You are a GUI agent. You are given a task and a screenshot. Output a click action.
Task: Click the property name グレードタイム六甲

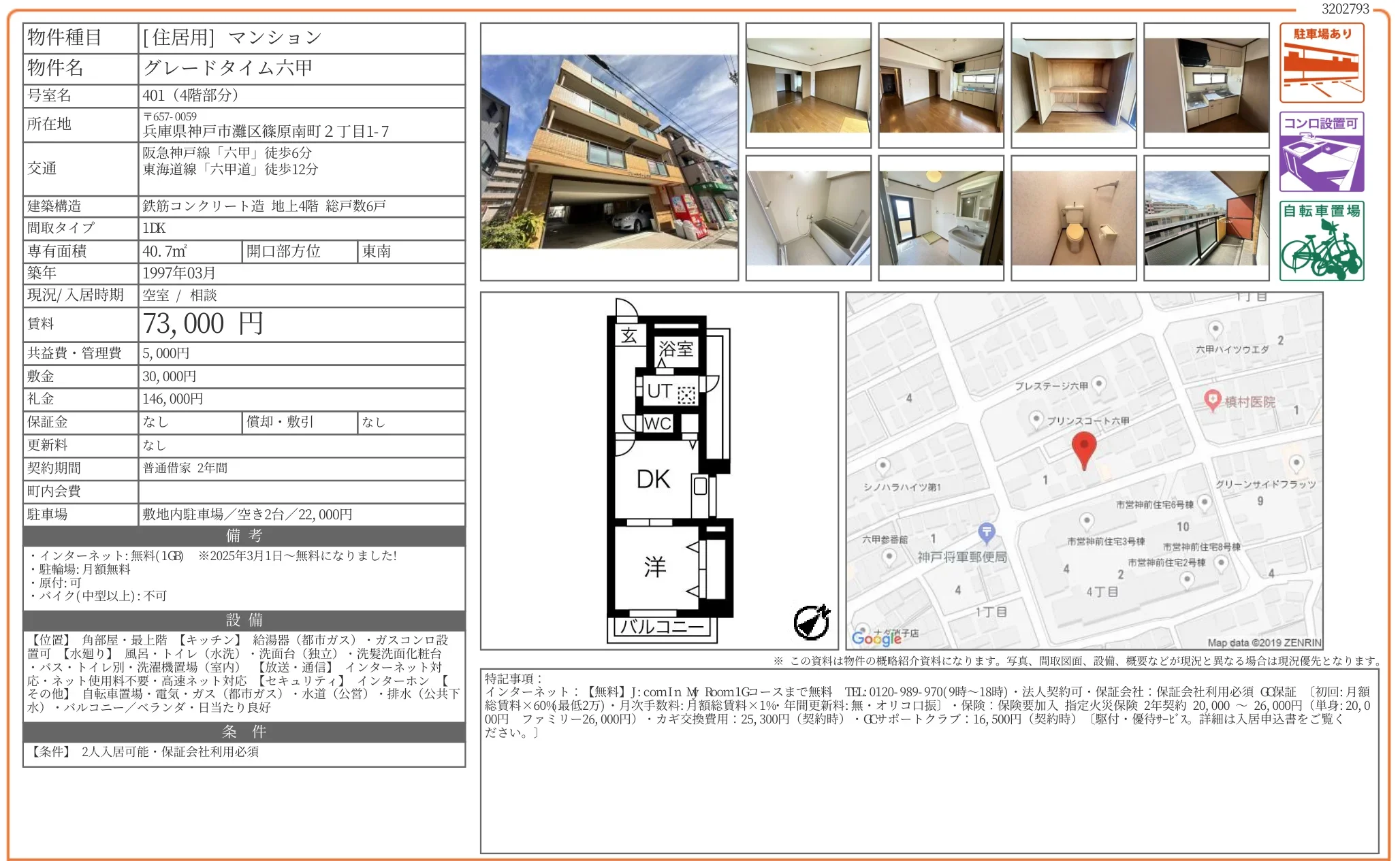click(x=228, y=68)
